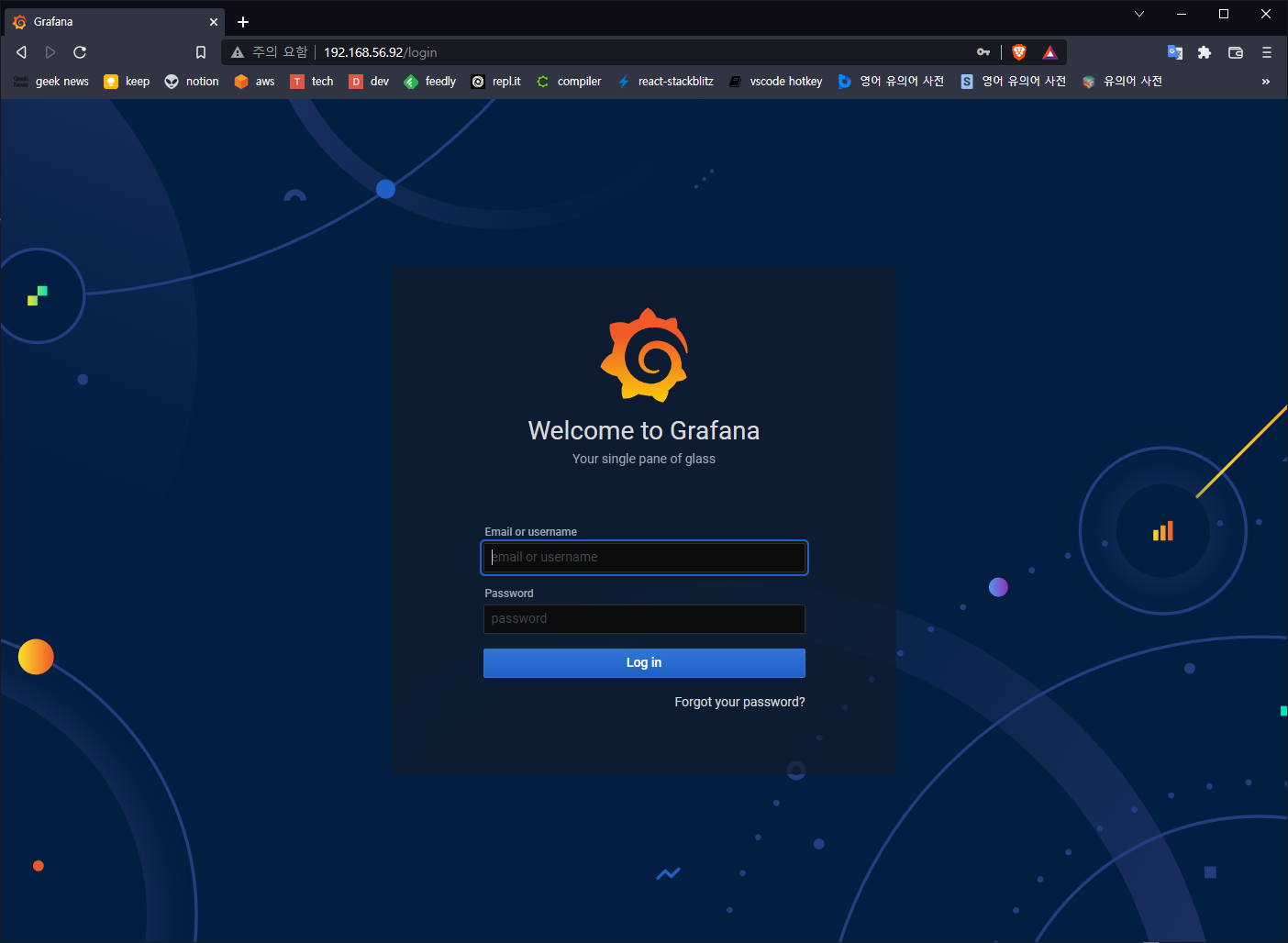Open the tab search dropdown arrow
Viewport: 1288px width, 943px height.
tap(1139, 14)
